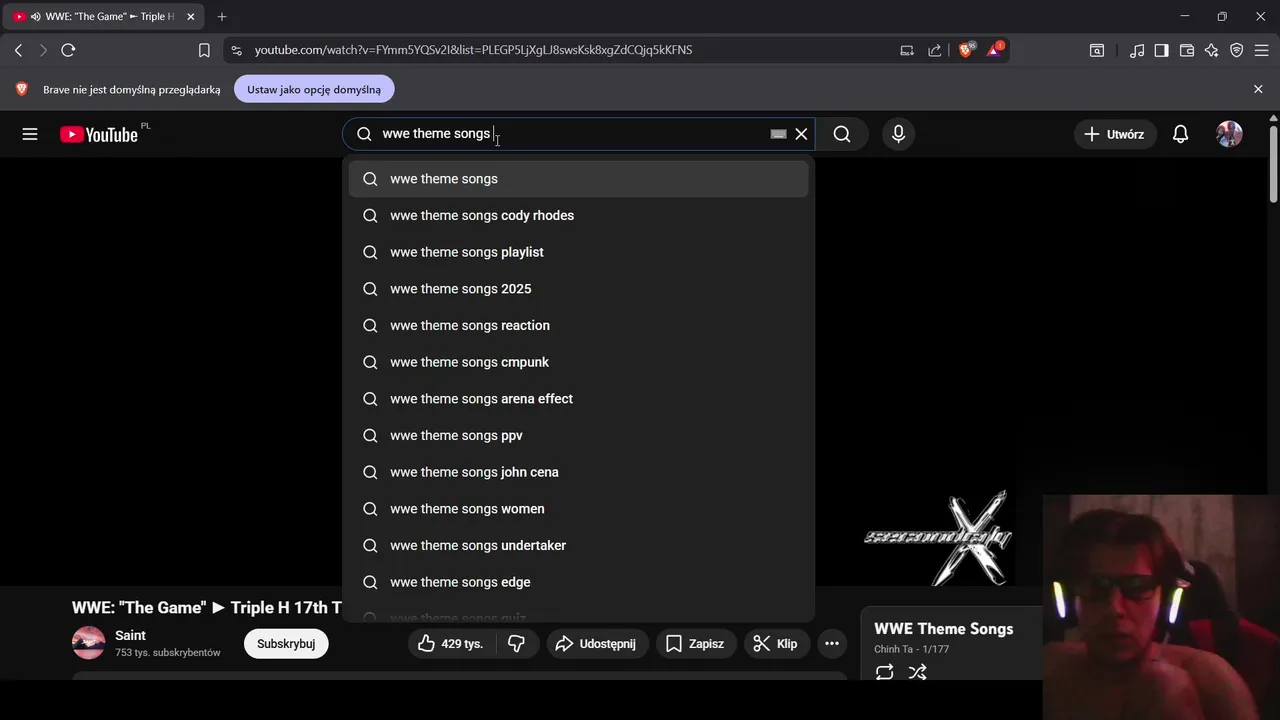Open the Brave VPN shield icon in the toolbar

click(x=1237, y=50)
